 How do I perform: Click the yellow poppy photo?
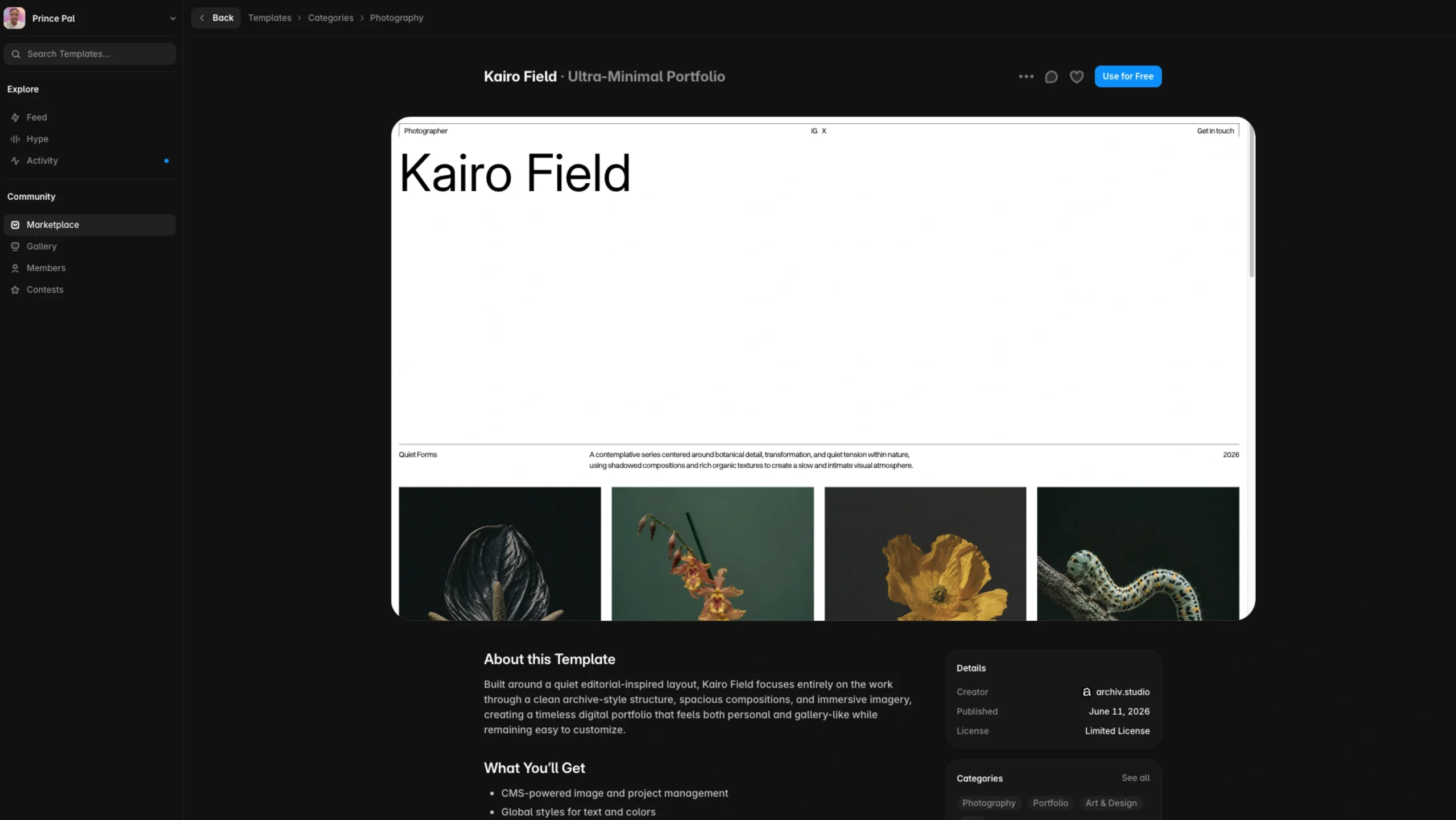(x=925, y=553)
